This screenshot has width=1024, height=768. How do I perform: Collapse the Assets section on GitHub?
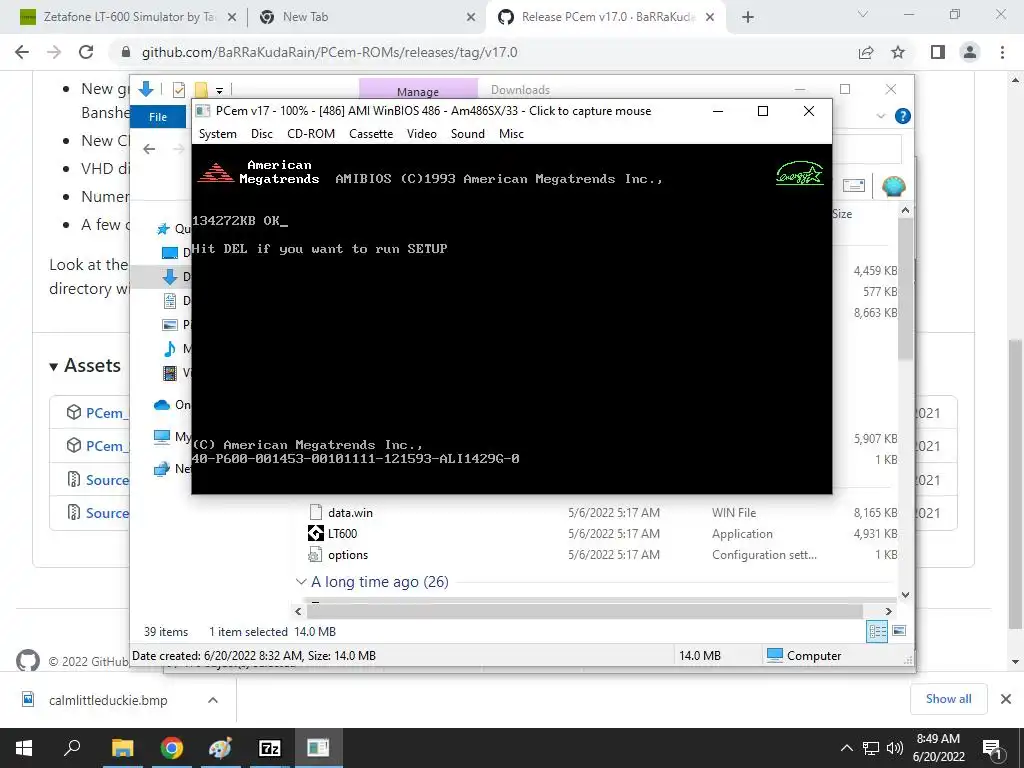click(x=54, y=367)
